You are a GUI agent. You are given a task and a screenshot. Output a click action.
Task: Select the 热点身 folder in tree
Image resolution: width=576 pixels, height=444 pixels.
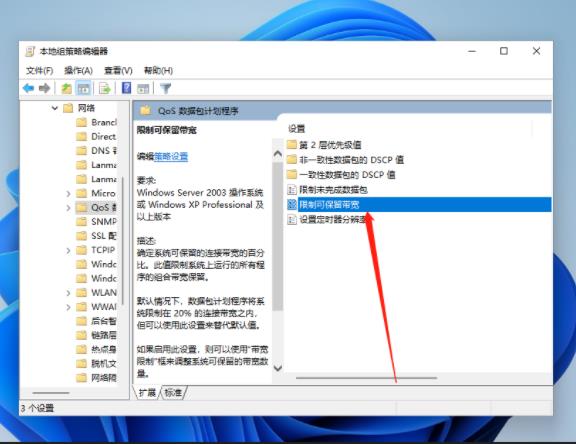click(x=97, y=349)
